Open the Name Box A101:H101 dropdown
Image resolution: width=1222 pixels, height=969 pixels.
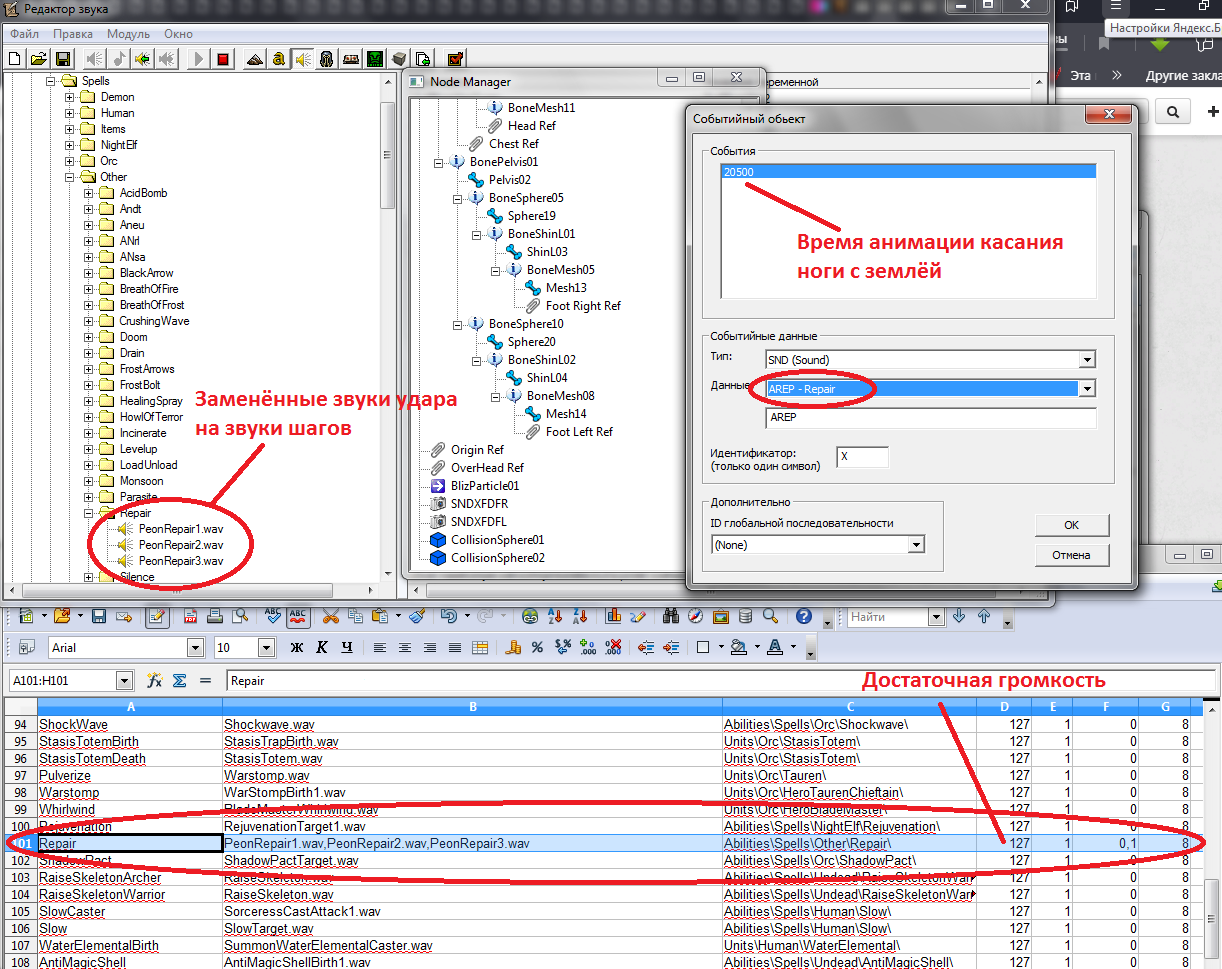click(124, 681)
